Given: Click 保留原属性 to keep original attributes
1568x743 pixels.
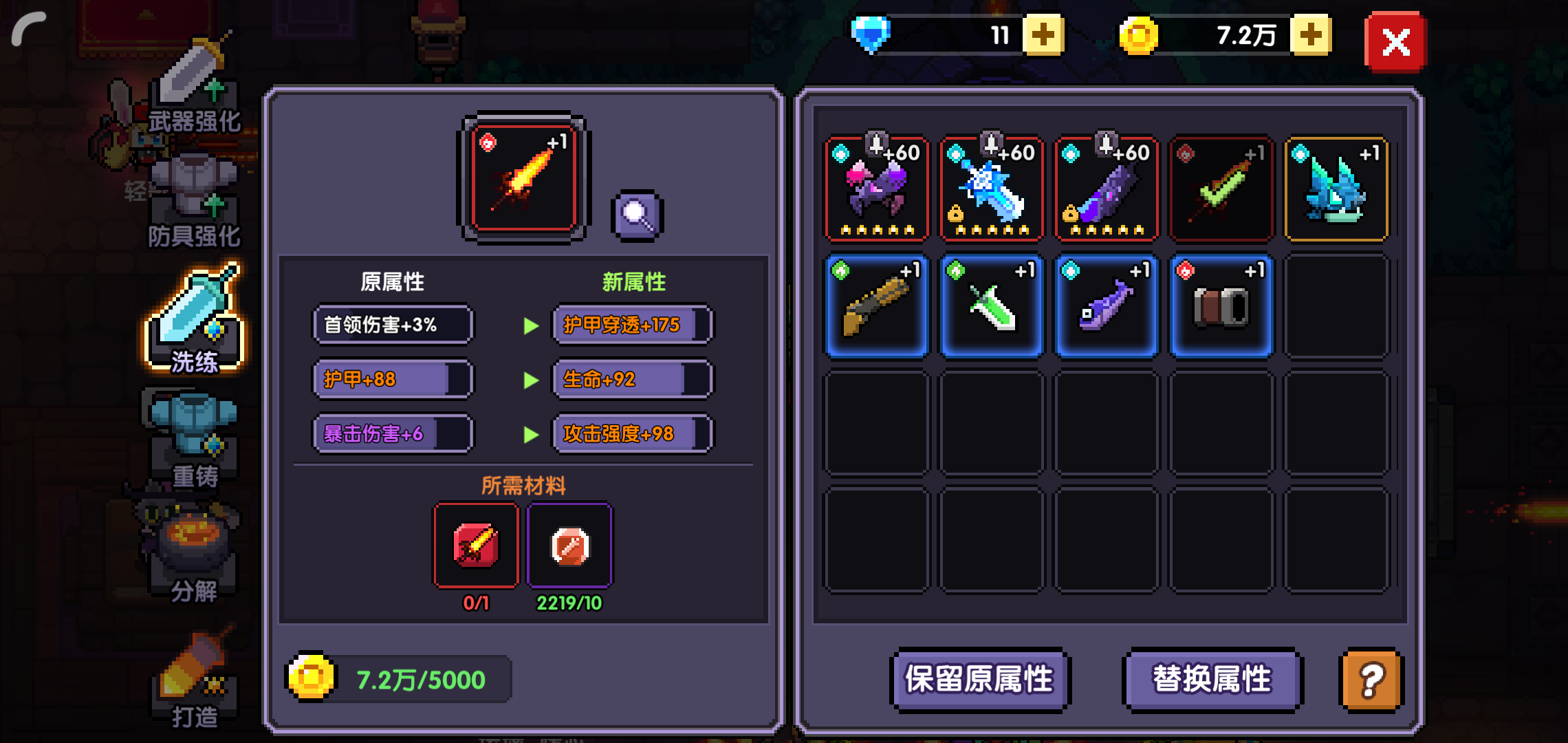Looking at the screenshot, I should tap(979, 680).
